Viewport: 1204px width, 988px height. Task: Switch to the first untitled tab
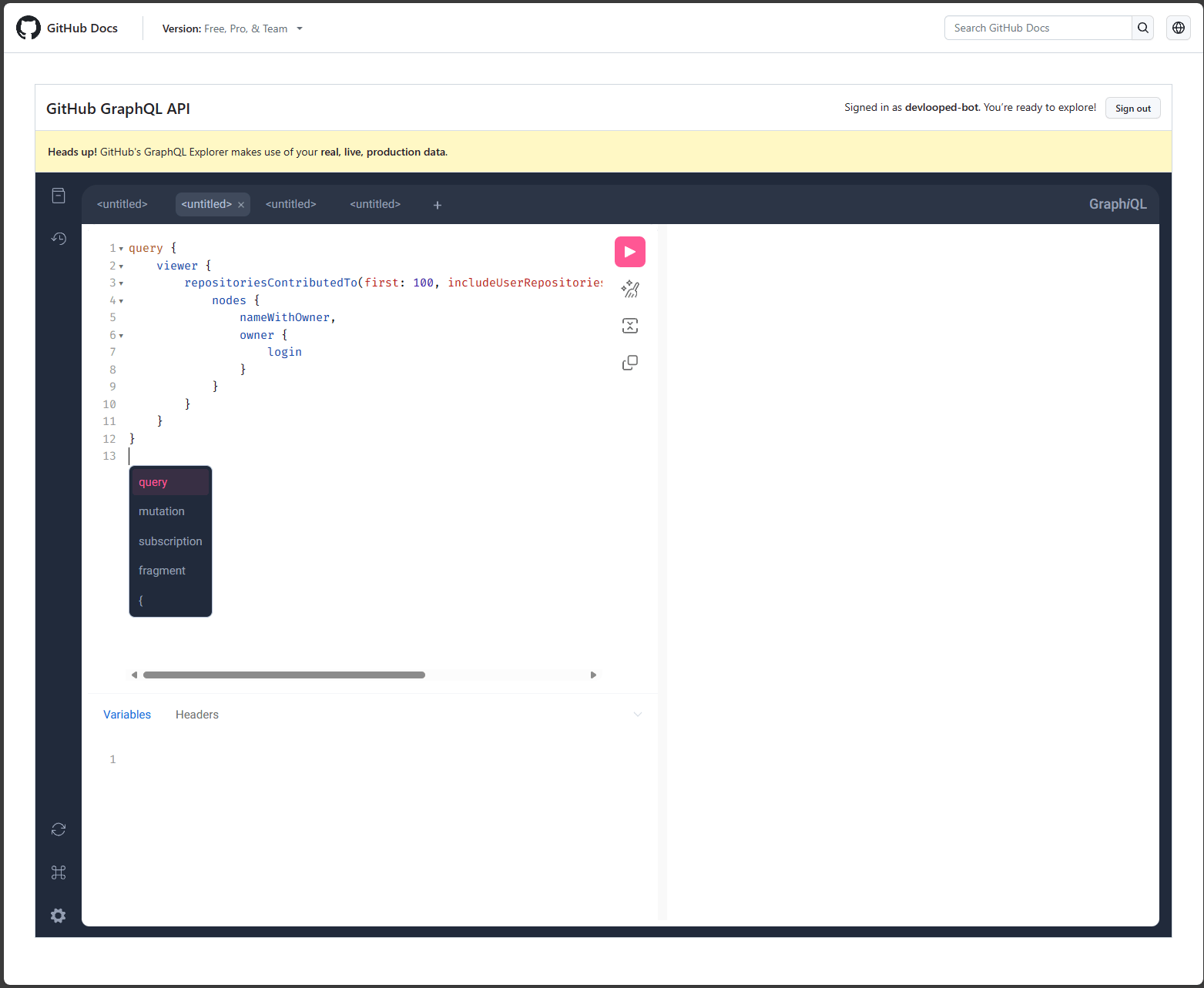click(122, 204)
